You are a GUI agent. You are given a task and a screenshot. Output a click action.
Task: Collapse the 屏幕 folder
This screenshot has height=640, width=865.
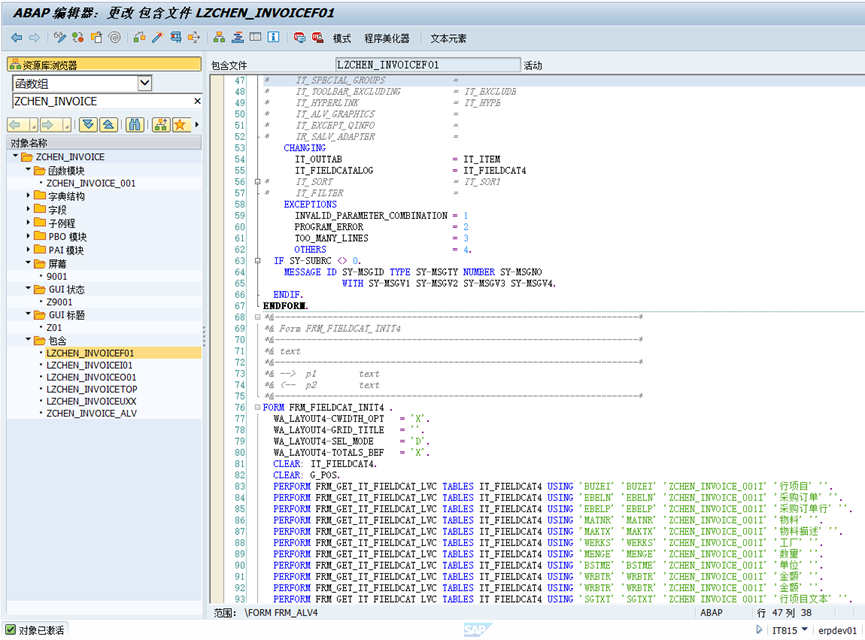coord(28,263)
